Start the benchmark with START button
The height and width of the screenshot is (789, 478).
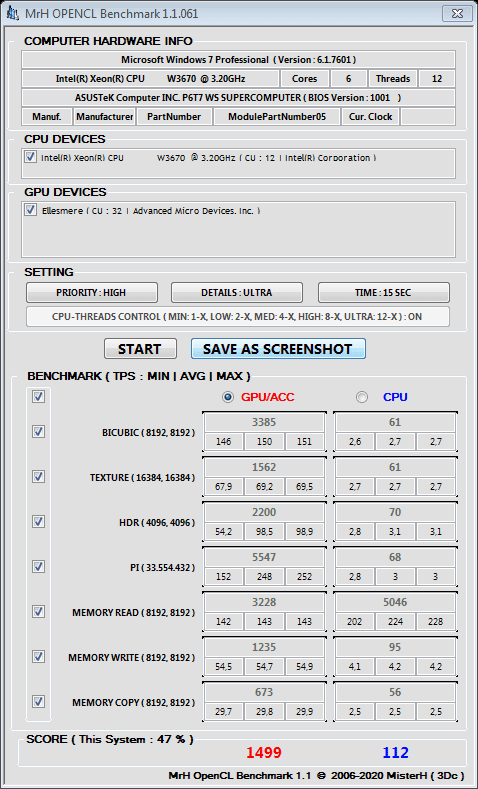[140, 349]
